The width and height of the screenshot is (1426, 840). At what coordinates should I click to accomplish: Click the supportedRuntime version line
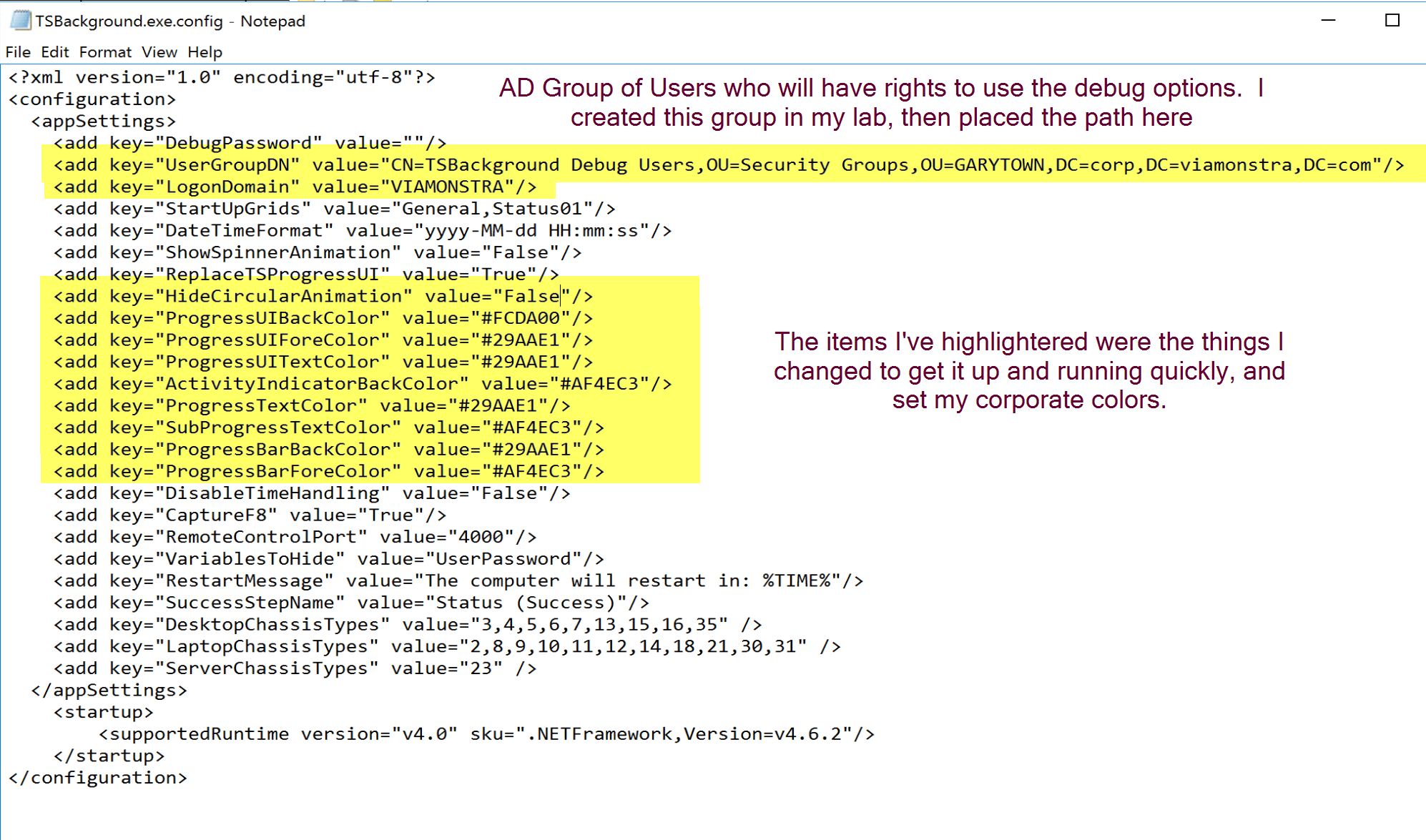click(x=486, y=734)
